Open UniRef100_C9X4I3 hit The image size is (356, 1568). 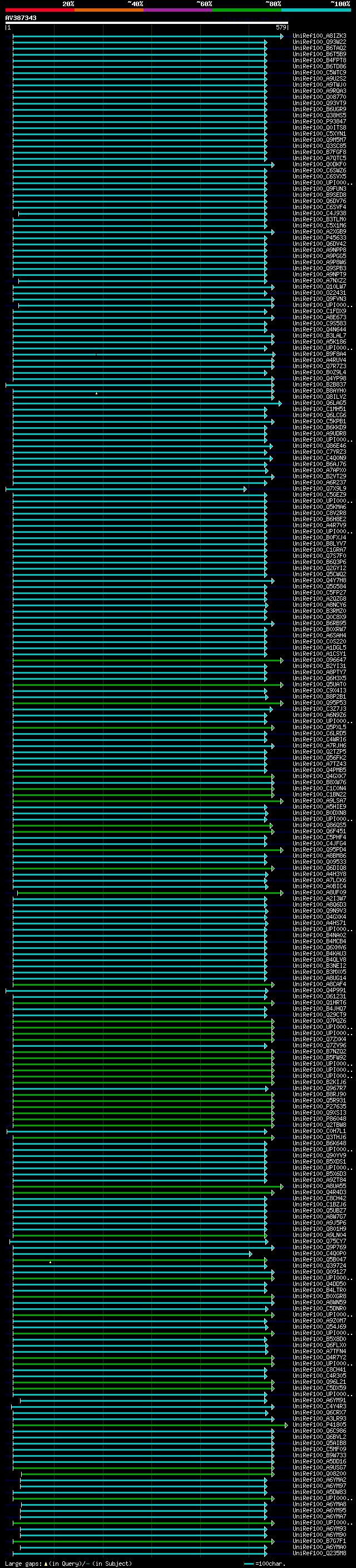point(319,691)
